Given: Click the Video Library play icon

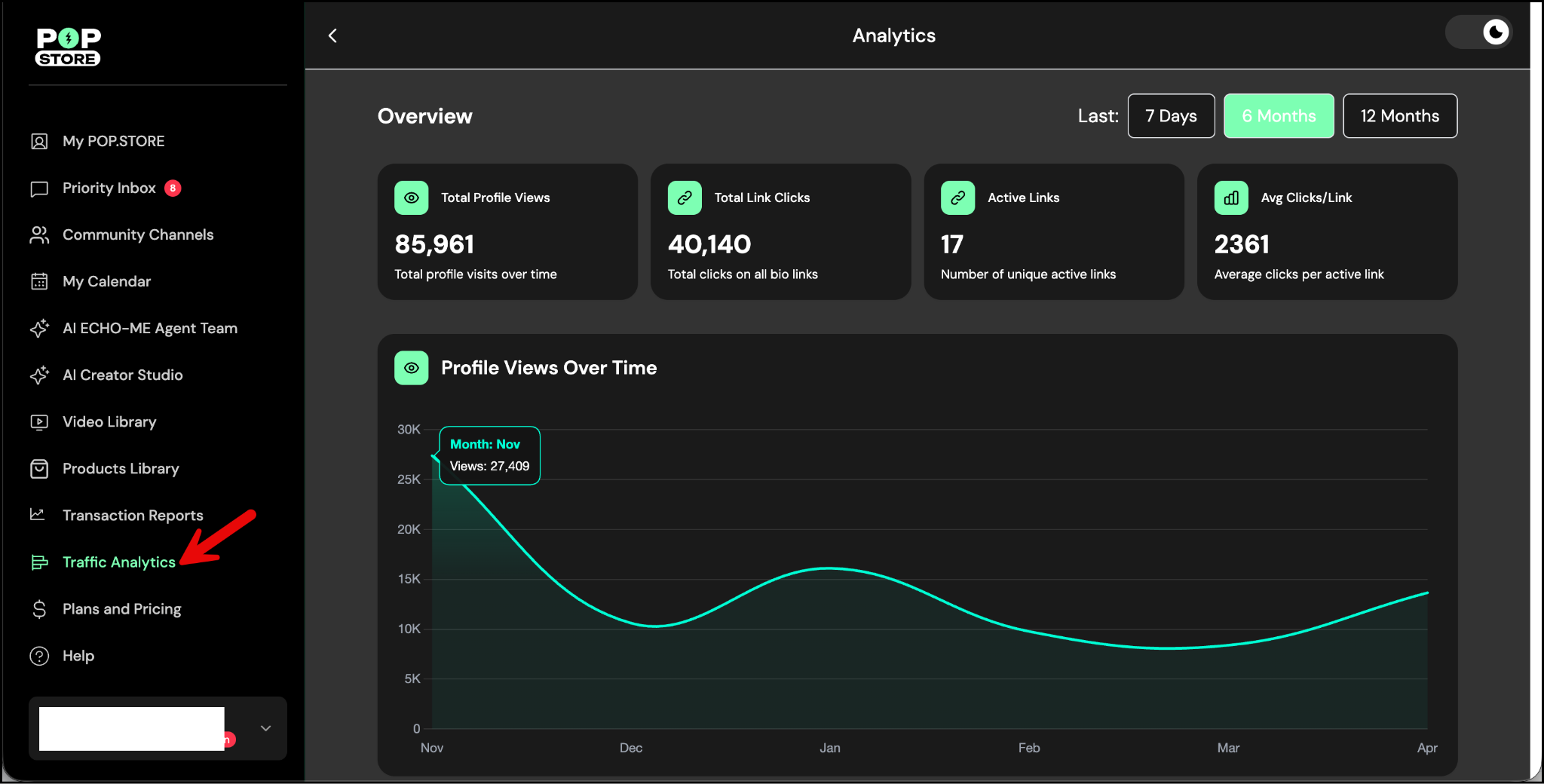Looking at the screenshot, I should tap(39, 422).
